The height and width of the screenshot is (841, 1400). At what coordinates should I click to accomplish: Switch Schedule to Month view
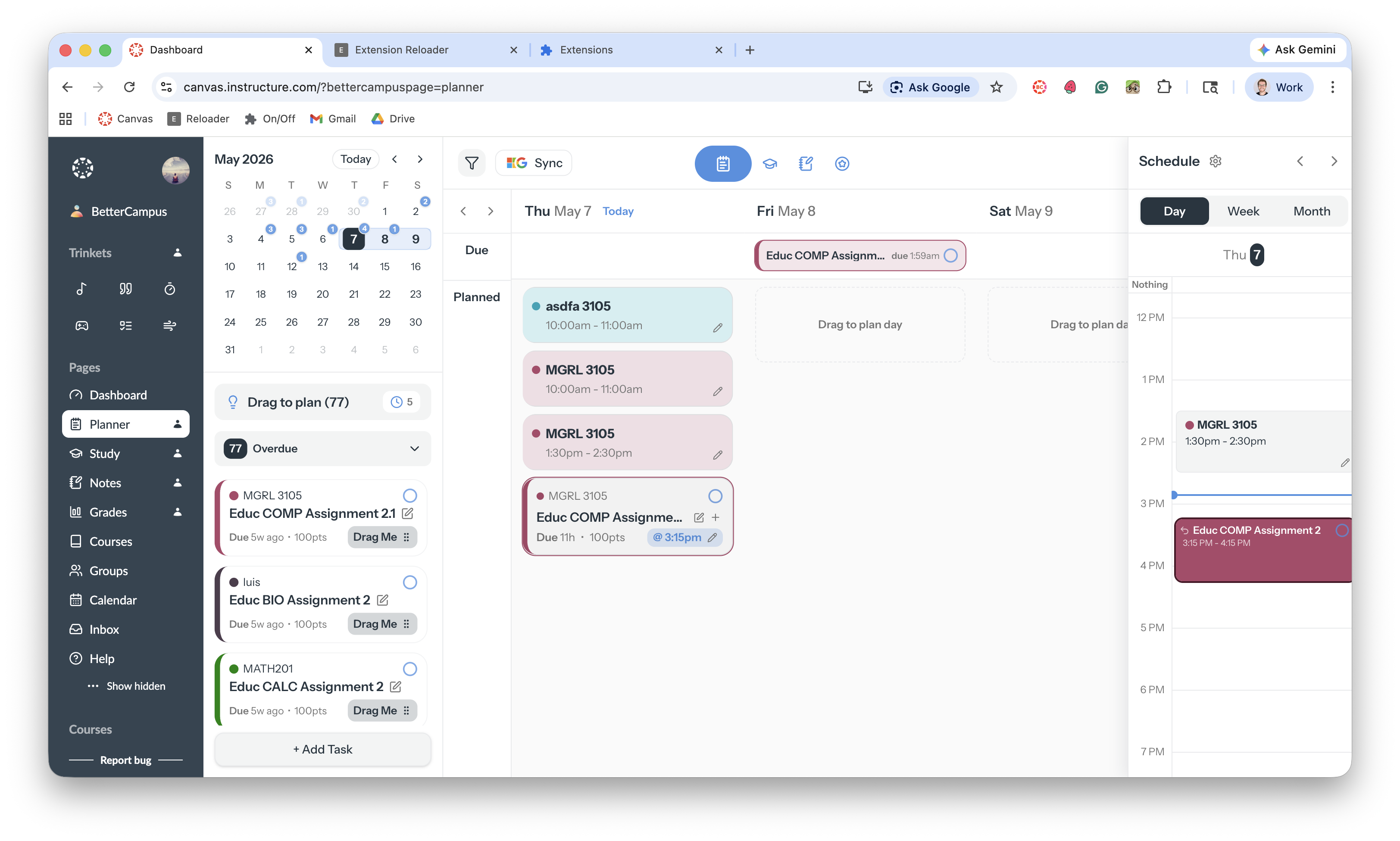tap(1312, 212)
